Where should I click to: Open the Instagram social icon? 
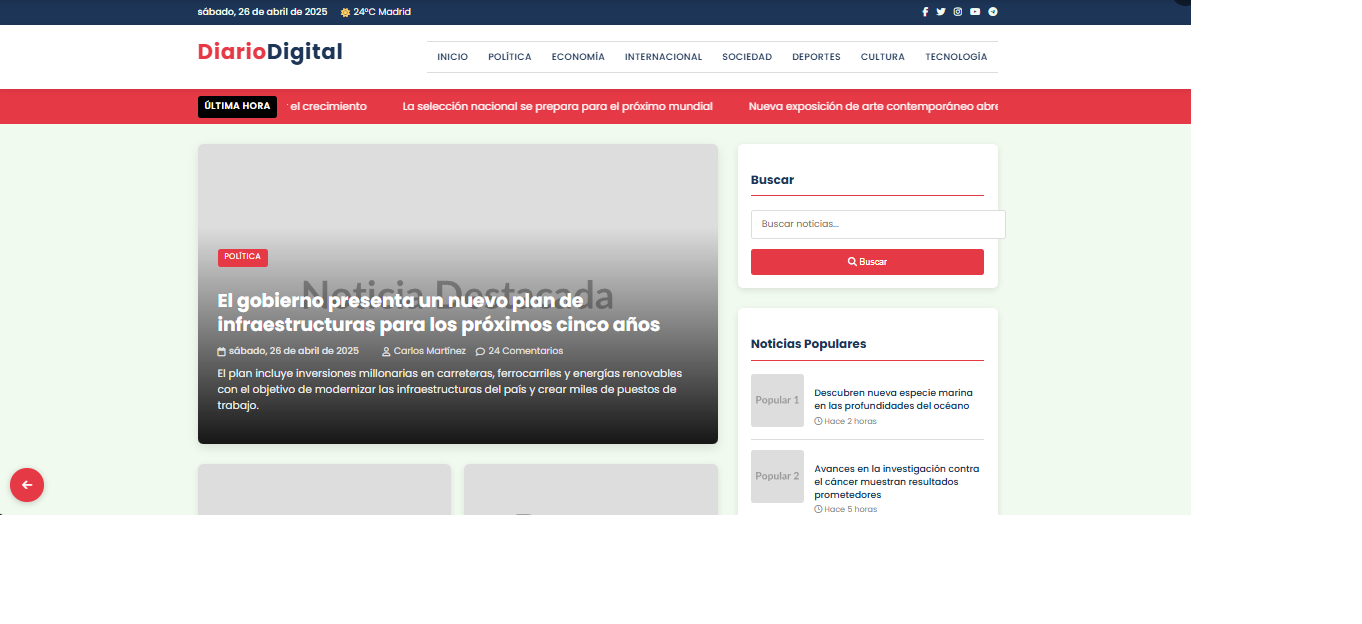(957, 11)
